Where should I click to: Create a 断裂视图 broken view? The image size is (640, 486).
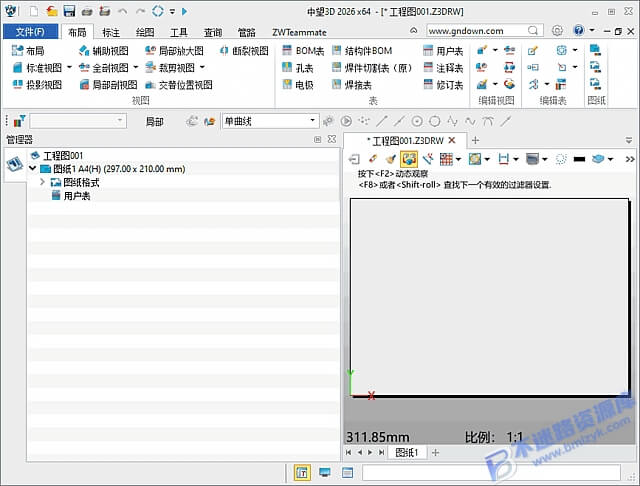[244, 51]
